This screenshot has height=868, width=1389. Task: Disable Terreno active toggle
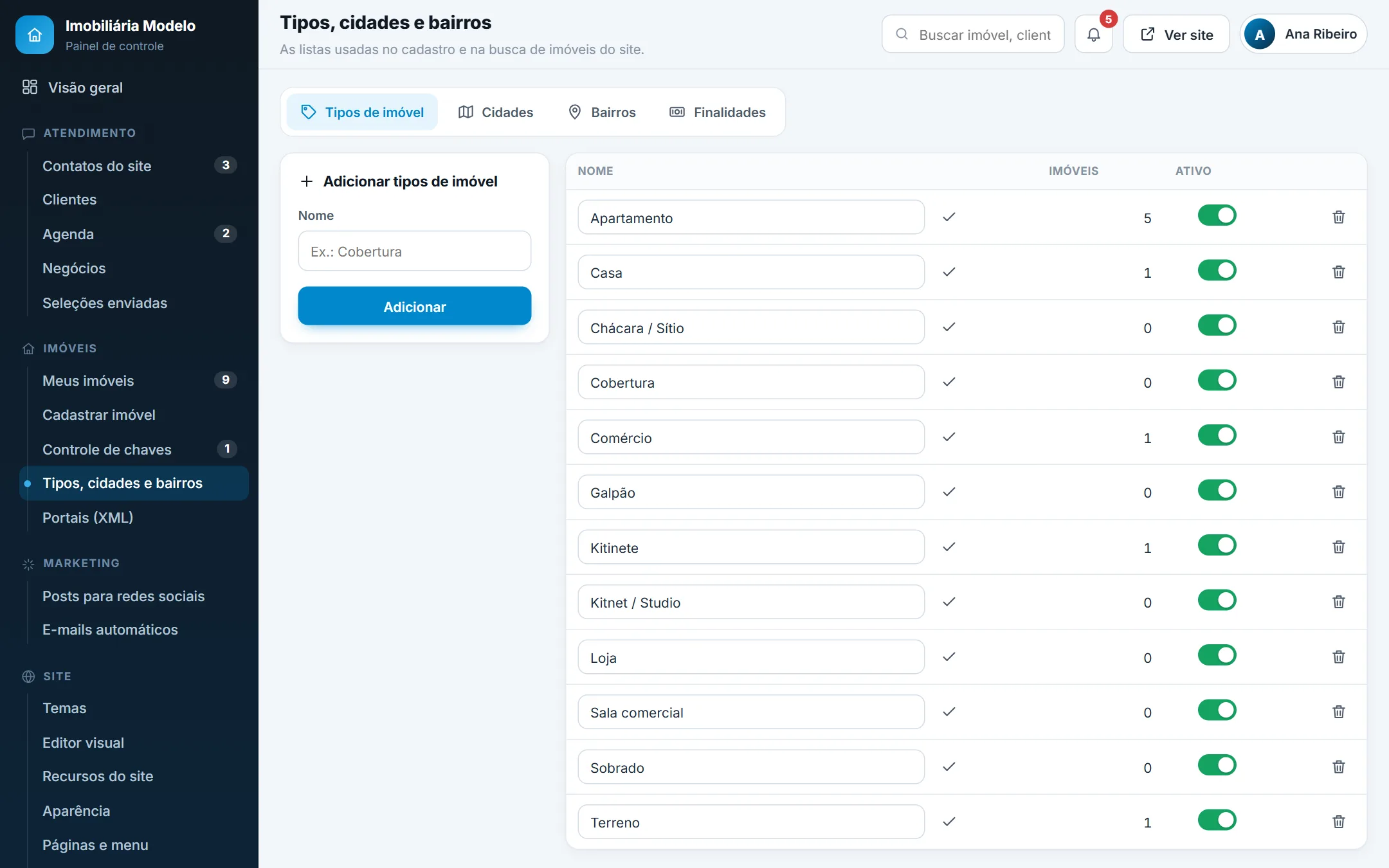[1217, 820]
